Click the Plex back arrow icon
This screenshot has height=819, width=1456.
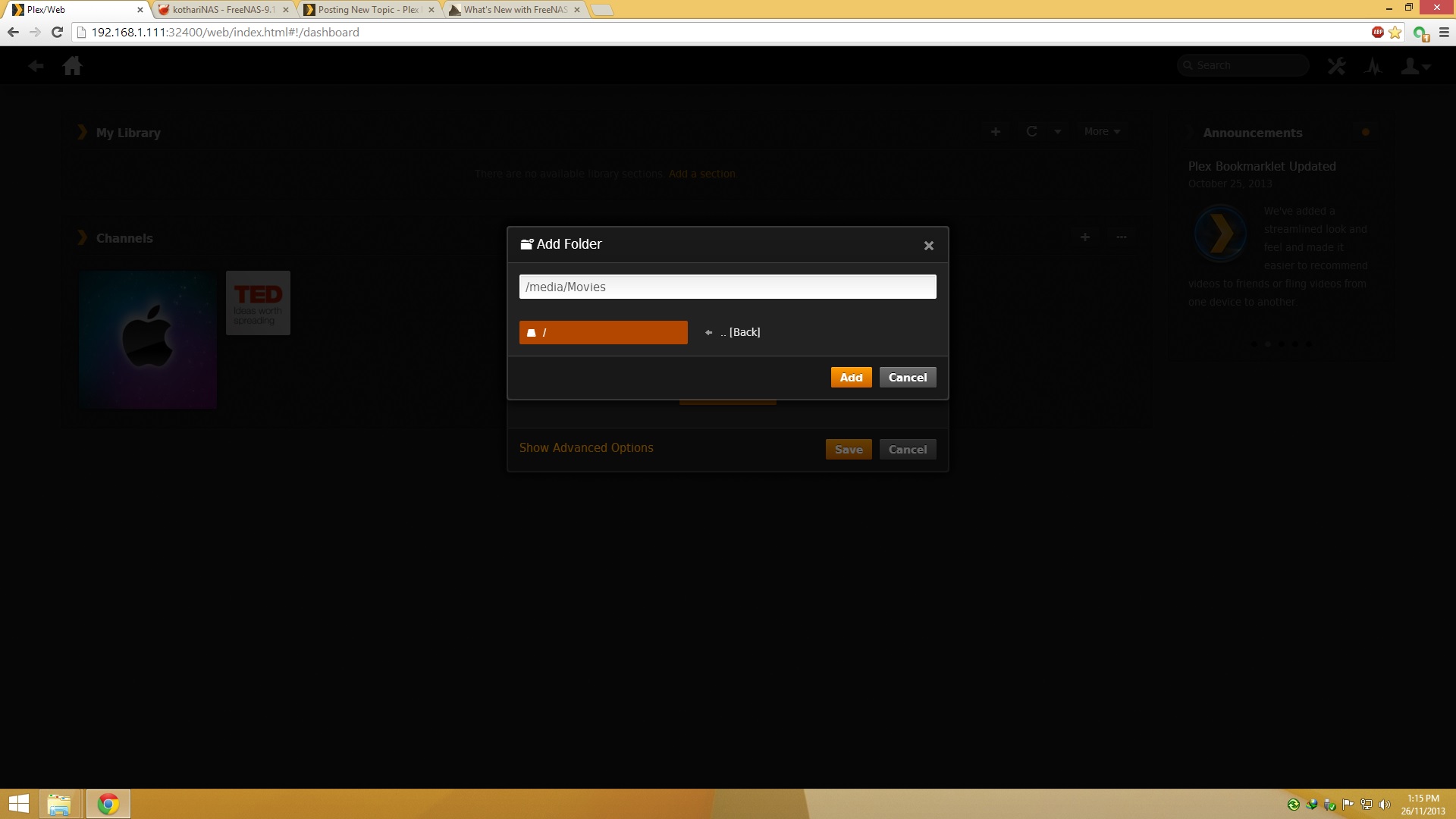pyautogui.click(x=36, y=66)
